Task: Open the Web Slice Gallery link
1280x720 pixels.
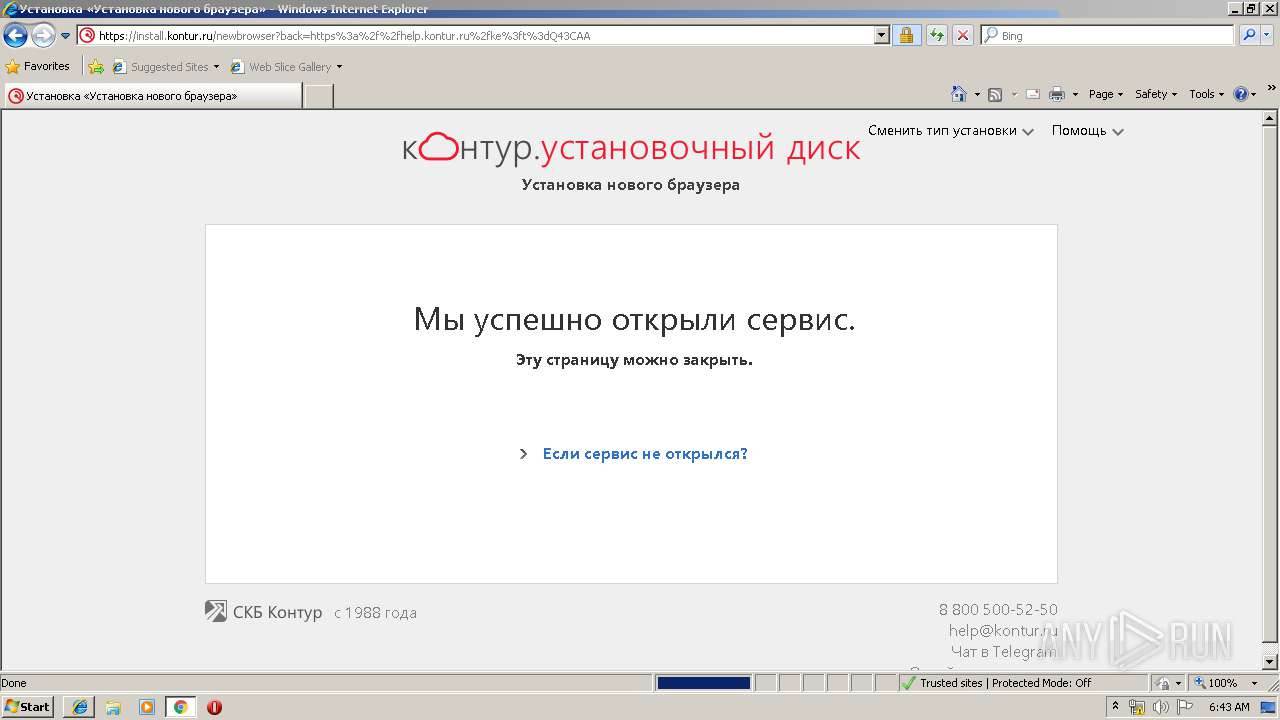Action: coord(286,67)
